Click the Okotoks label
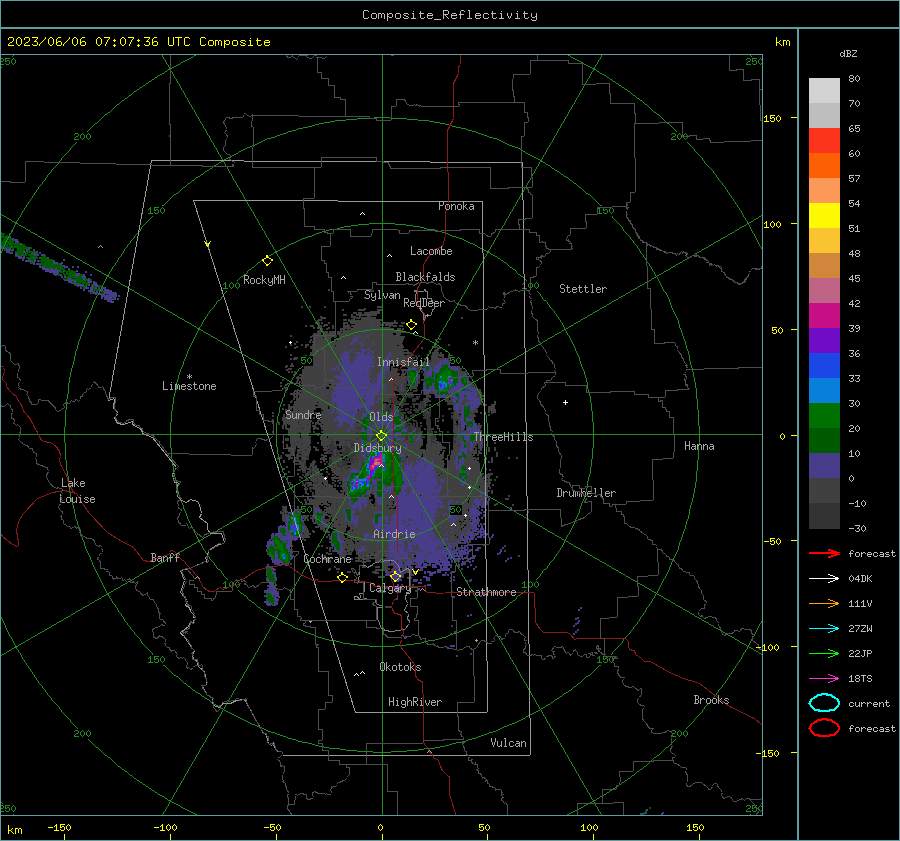 coord(400,667)
